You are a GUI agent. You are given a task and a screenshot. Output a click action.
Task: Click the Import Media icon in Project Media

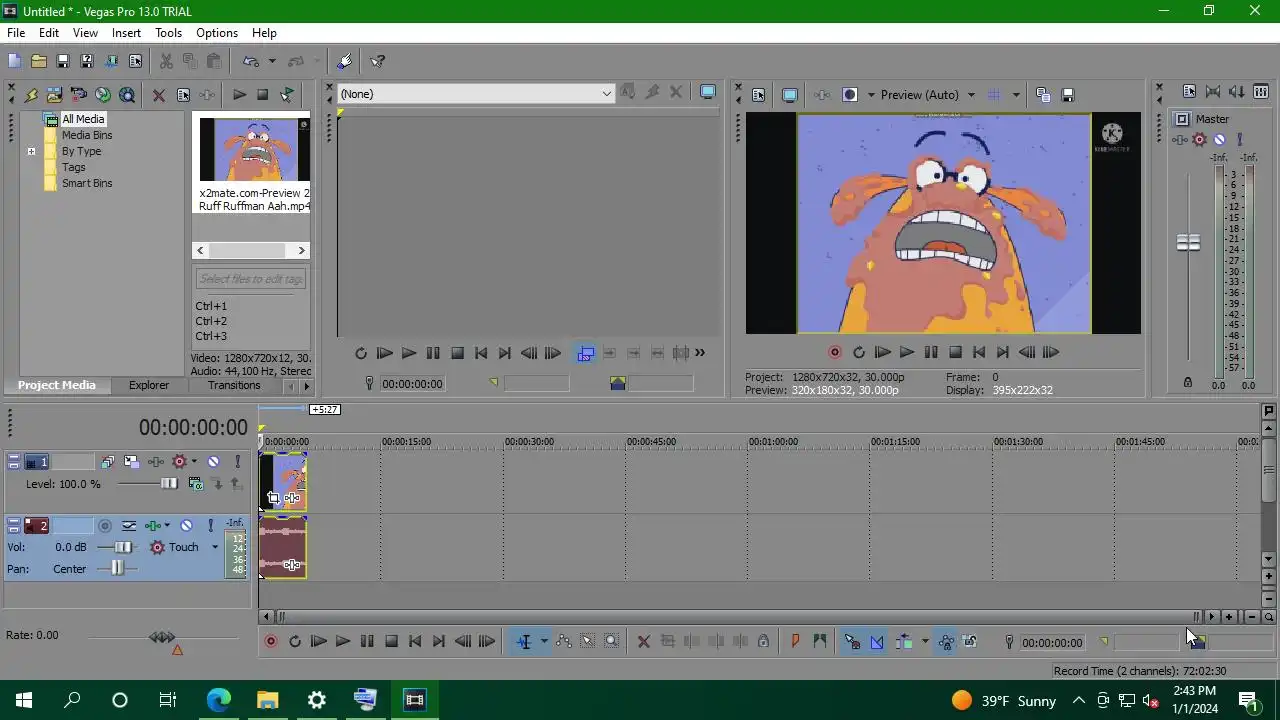click(x=54, y=95)
